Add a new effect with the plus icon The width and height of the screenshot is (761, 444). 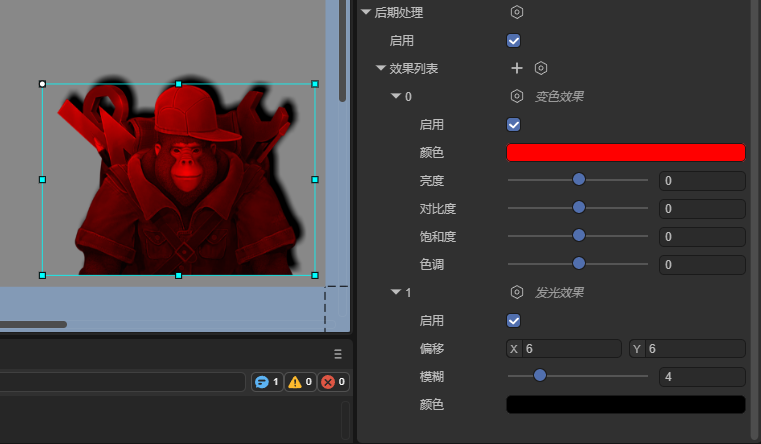[x=517, y=68]
